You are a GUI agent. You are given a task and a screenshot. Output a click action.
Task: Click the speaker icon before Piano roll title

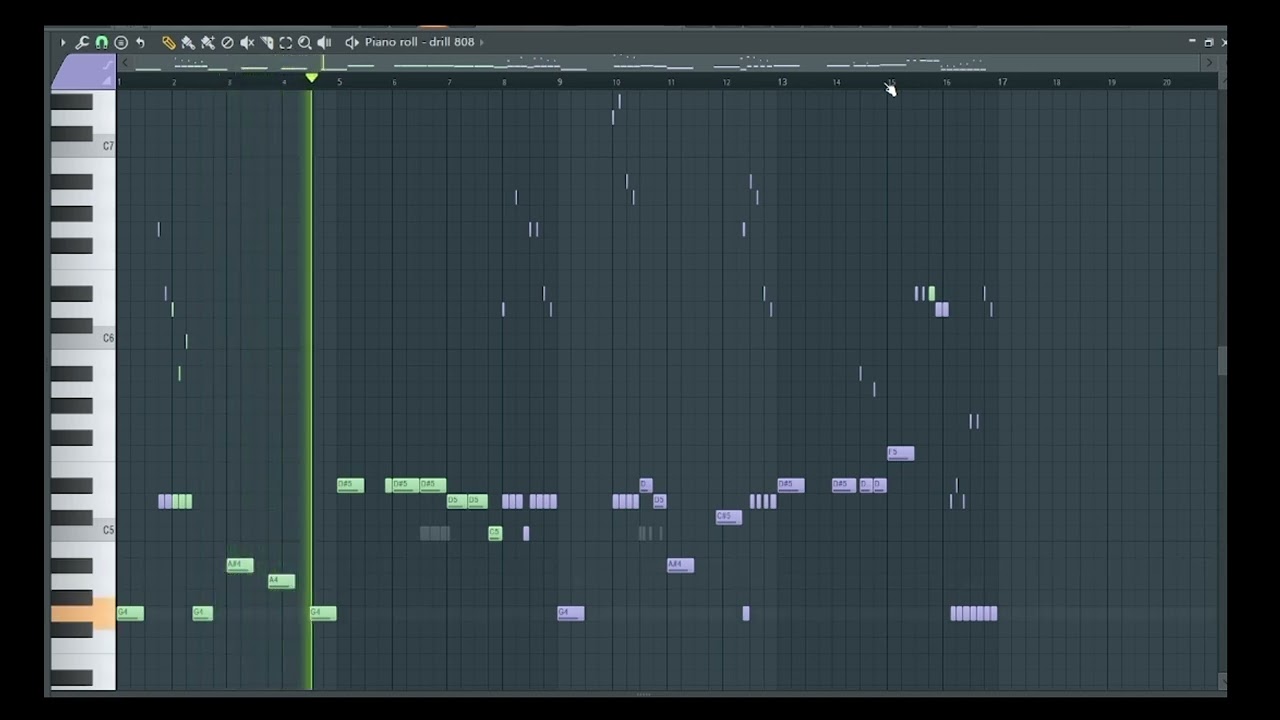(x=351, y=42)
